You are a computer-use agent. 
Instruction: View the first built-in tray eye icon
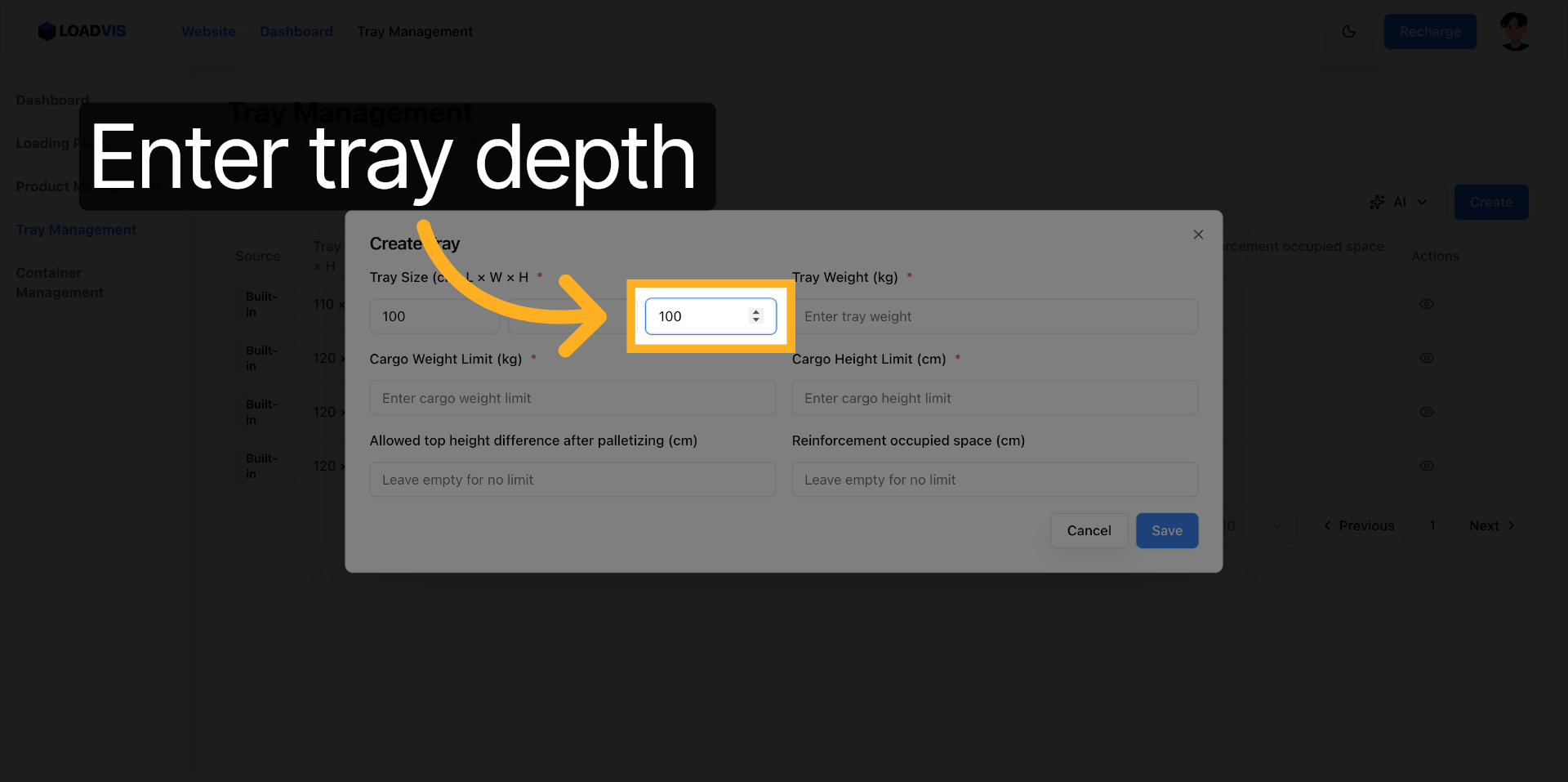[1426, 304]
